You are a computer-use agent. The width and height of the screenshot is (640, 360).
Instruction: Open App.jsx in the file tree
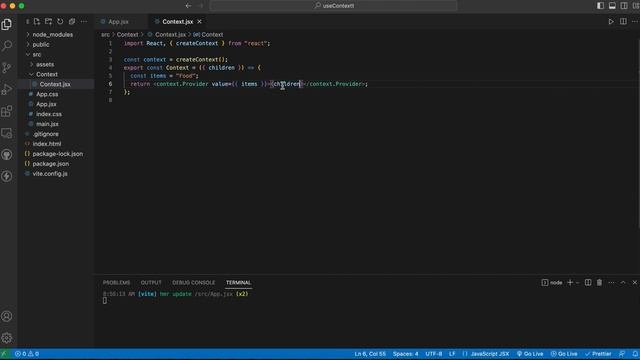coord(46,104)
